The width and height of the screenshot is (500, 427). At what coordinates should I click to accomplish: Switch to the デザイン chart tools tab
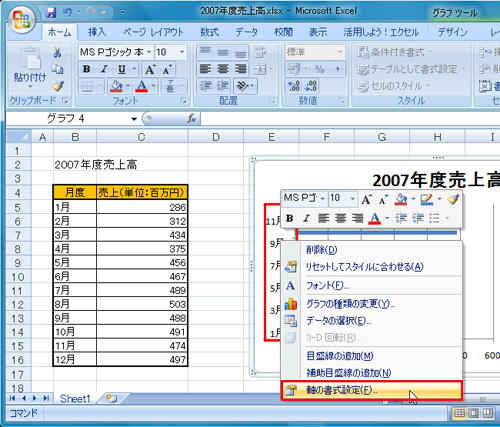452,32
